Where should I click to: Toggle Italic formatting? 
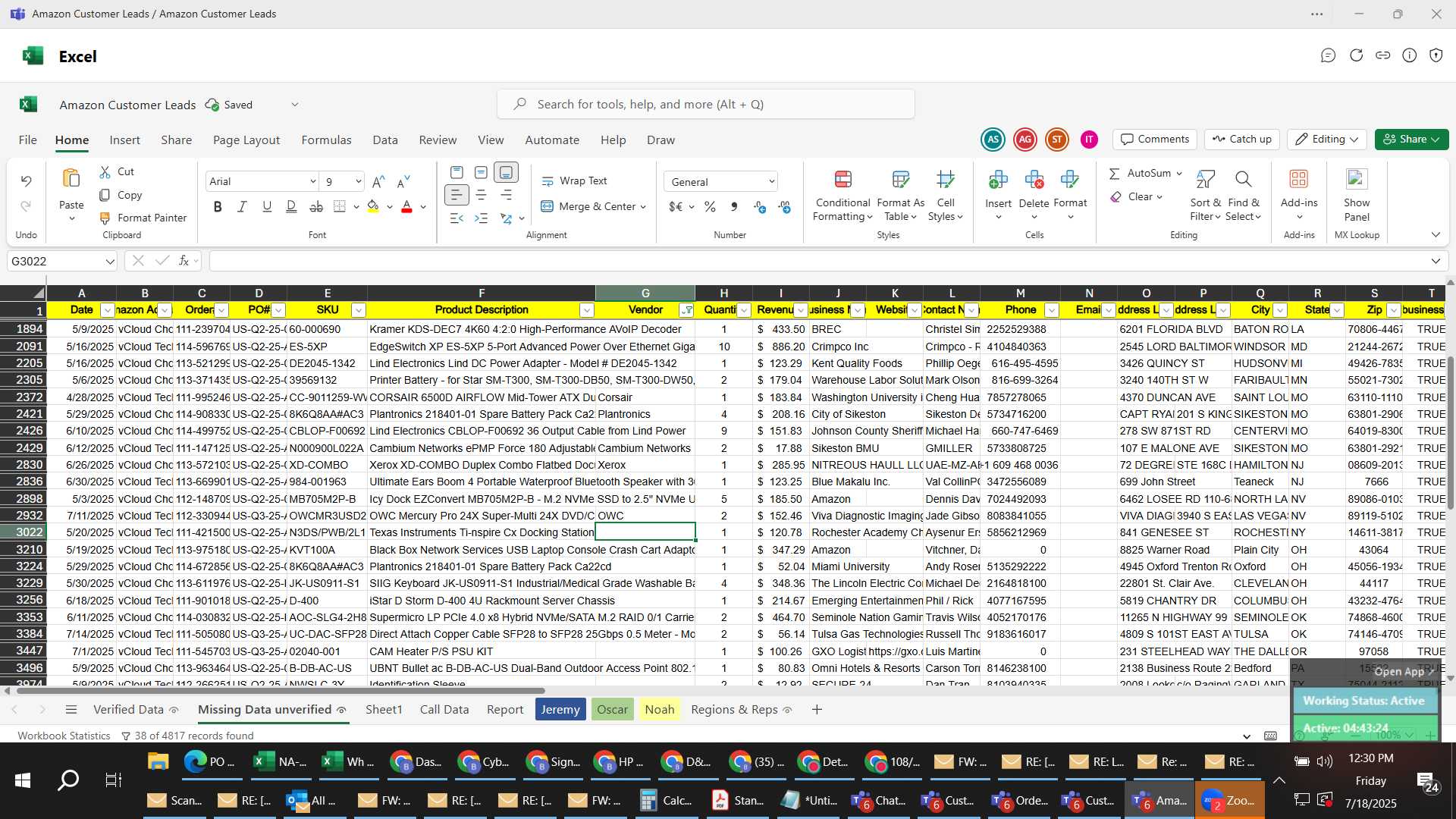coord(242,206)
